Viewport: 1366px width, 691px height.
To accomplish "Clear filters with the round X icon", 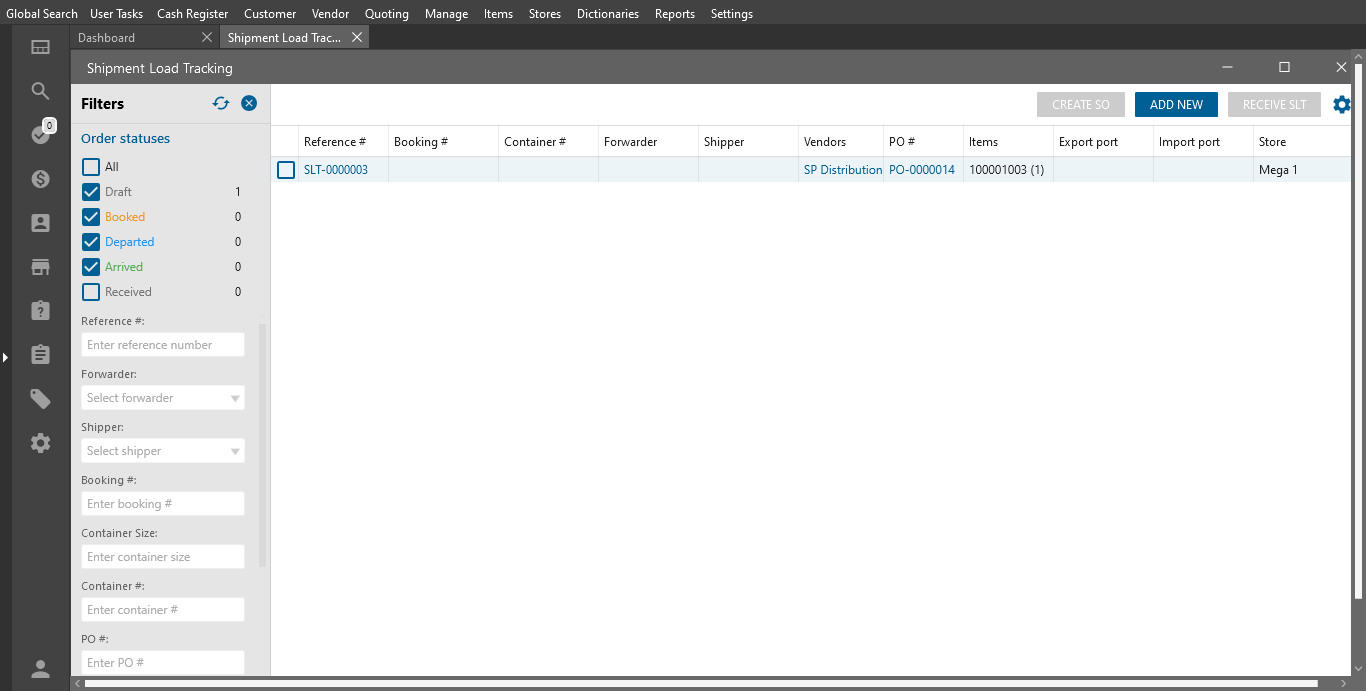I will click(x=249, y=103).
